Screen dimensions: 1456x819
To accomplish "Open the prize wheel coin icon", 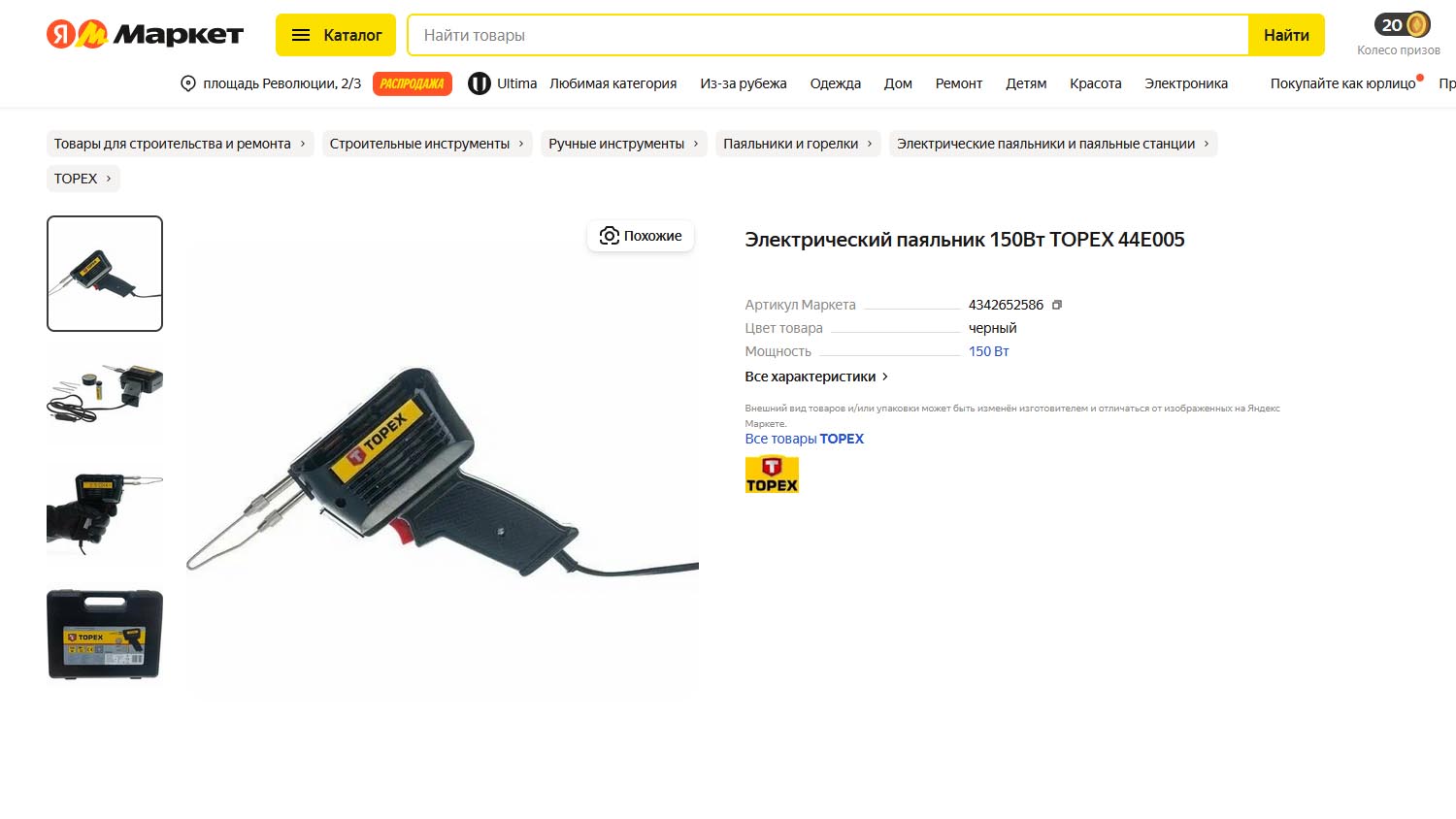I will [x=1417, y=24].
